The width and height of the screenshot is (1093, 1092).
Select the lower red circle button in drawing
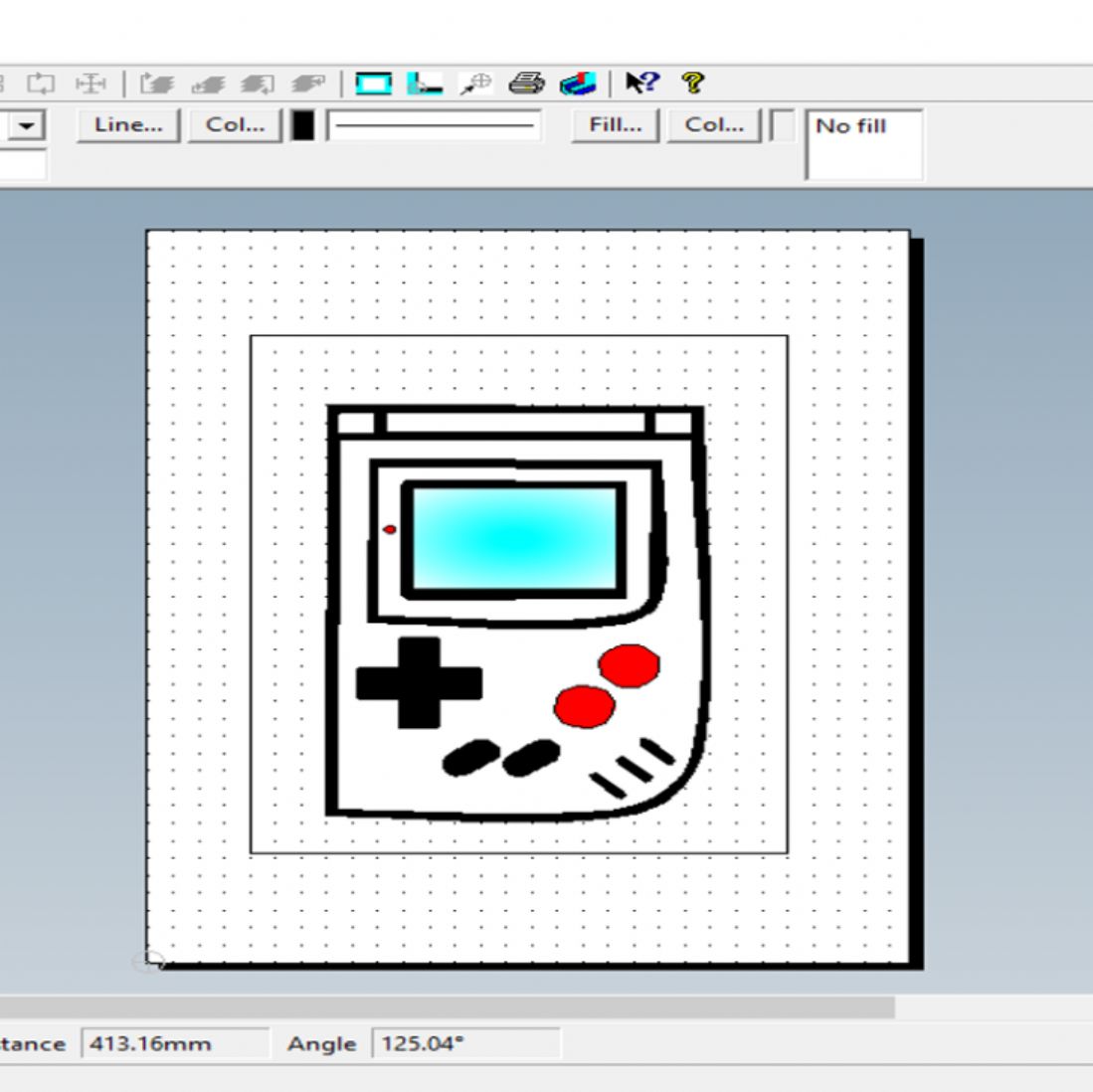click(584, 707)
